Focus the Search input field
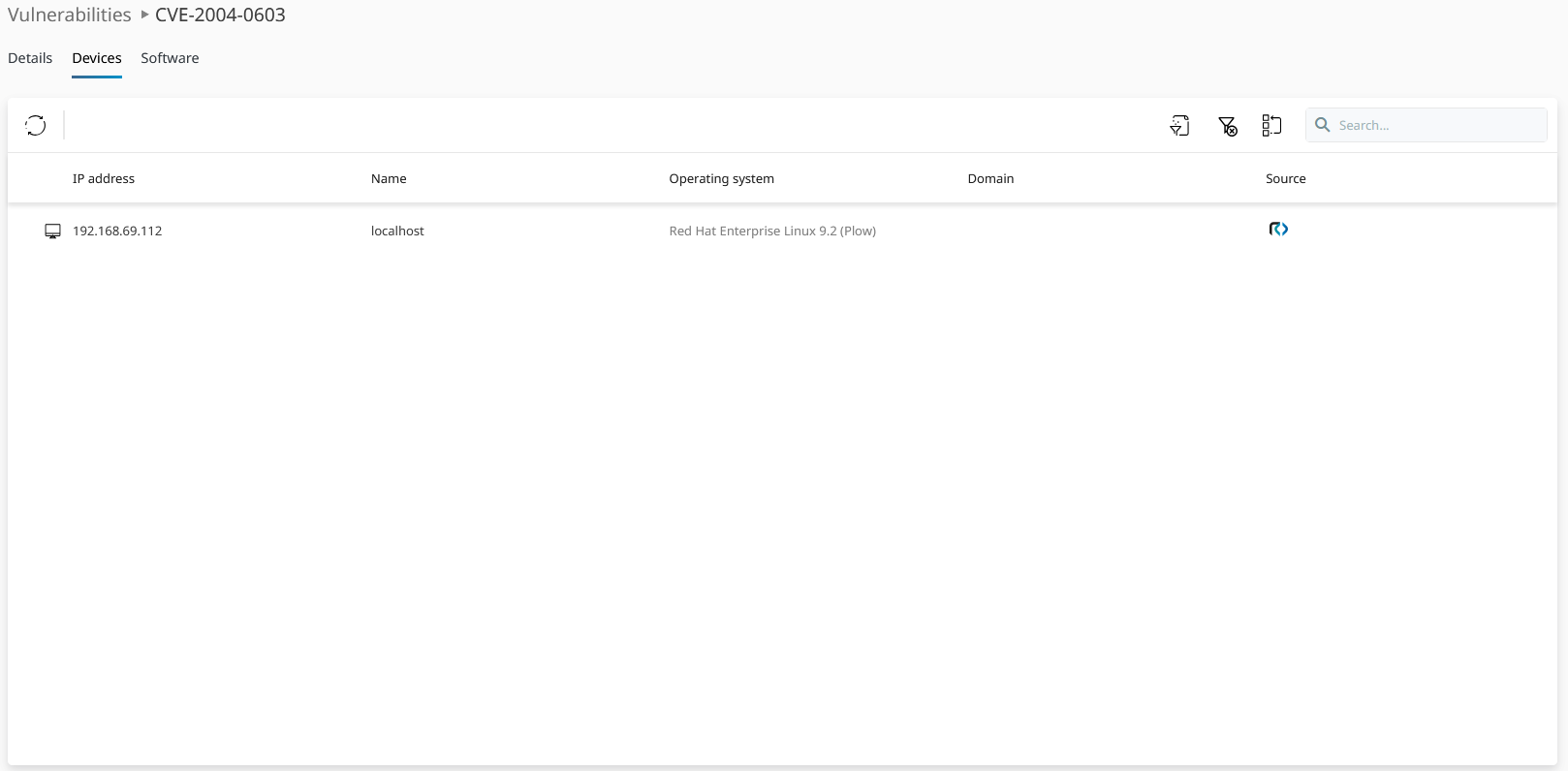 tap(1436, 125)
